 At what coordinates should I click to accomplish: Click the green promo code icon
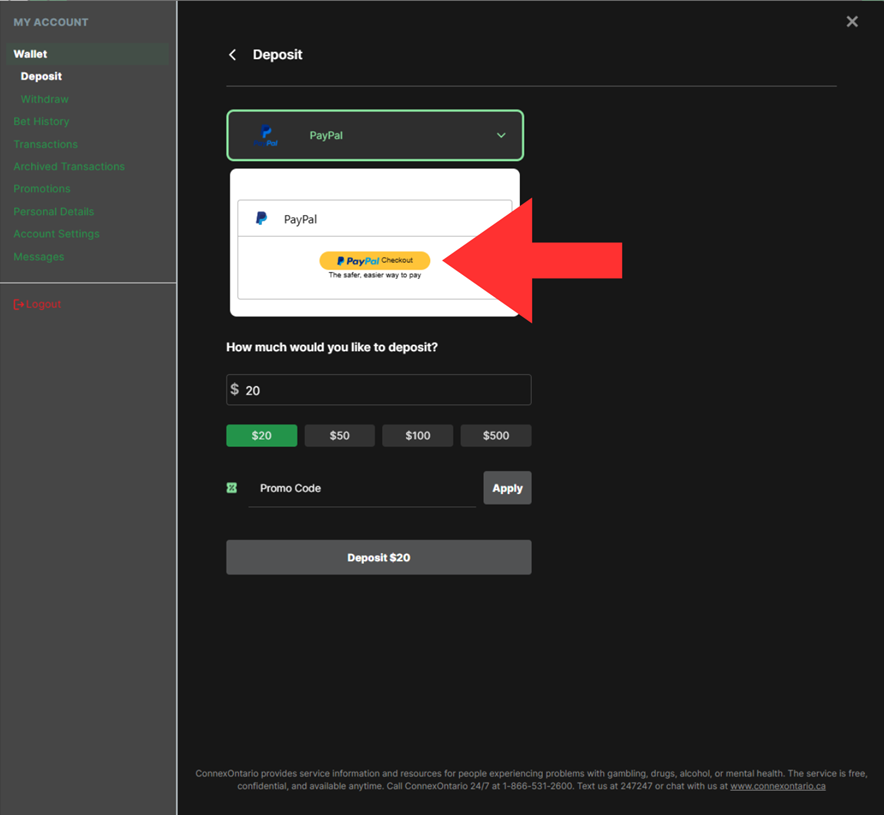coord(232,488)
